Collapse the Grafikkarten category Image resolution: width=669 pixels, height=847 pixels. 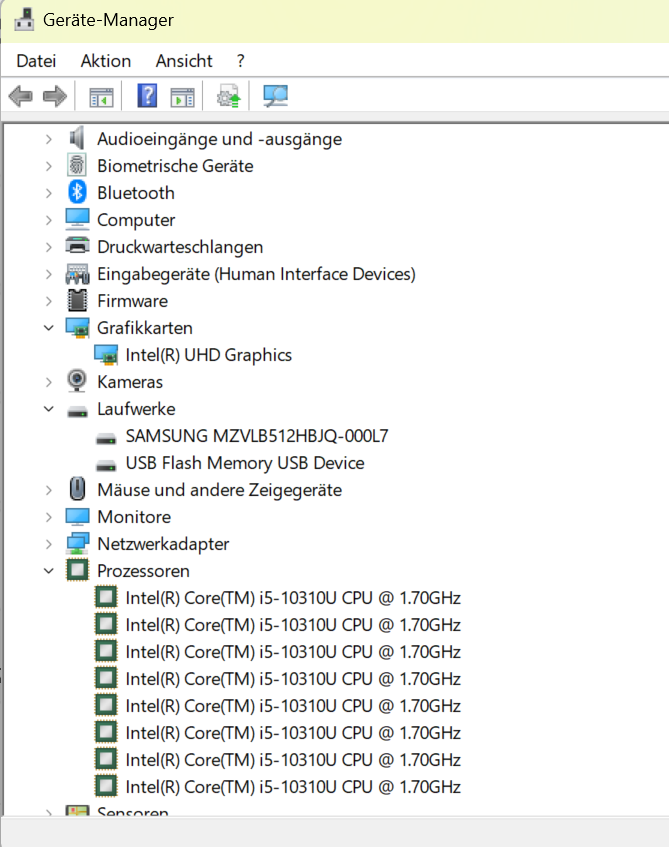(49, 328)
